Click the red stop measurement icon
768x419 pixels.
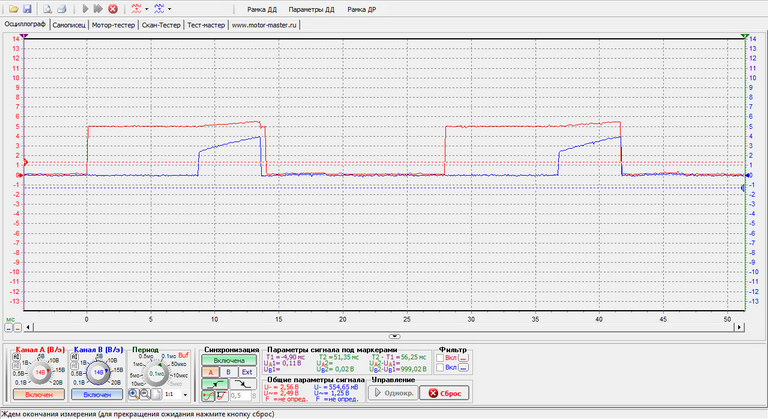pyautogui.click(x=113, y=8)
